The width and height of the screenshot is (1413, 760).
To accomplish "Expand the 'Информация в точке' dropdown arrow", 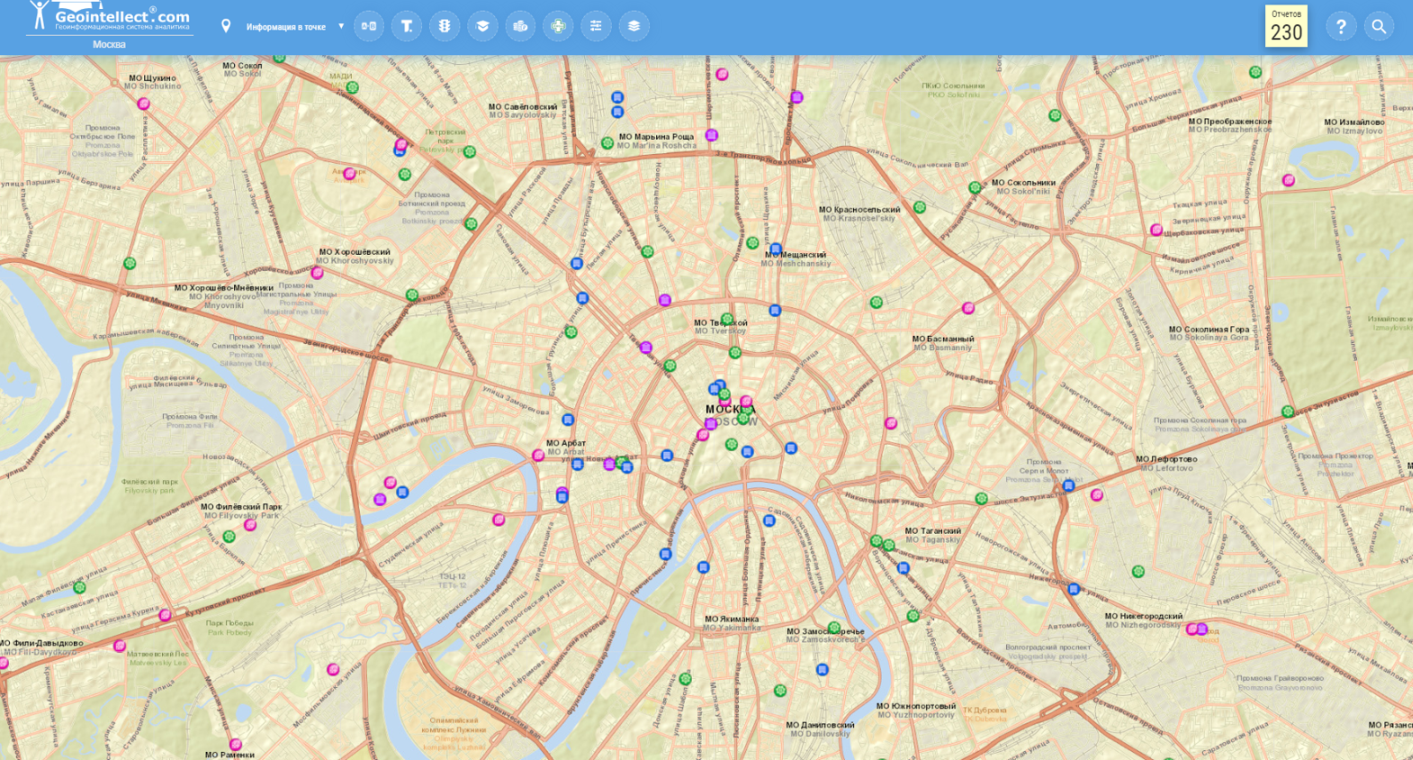I will tap(341, 26).
